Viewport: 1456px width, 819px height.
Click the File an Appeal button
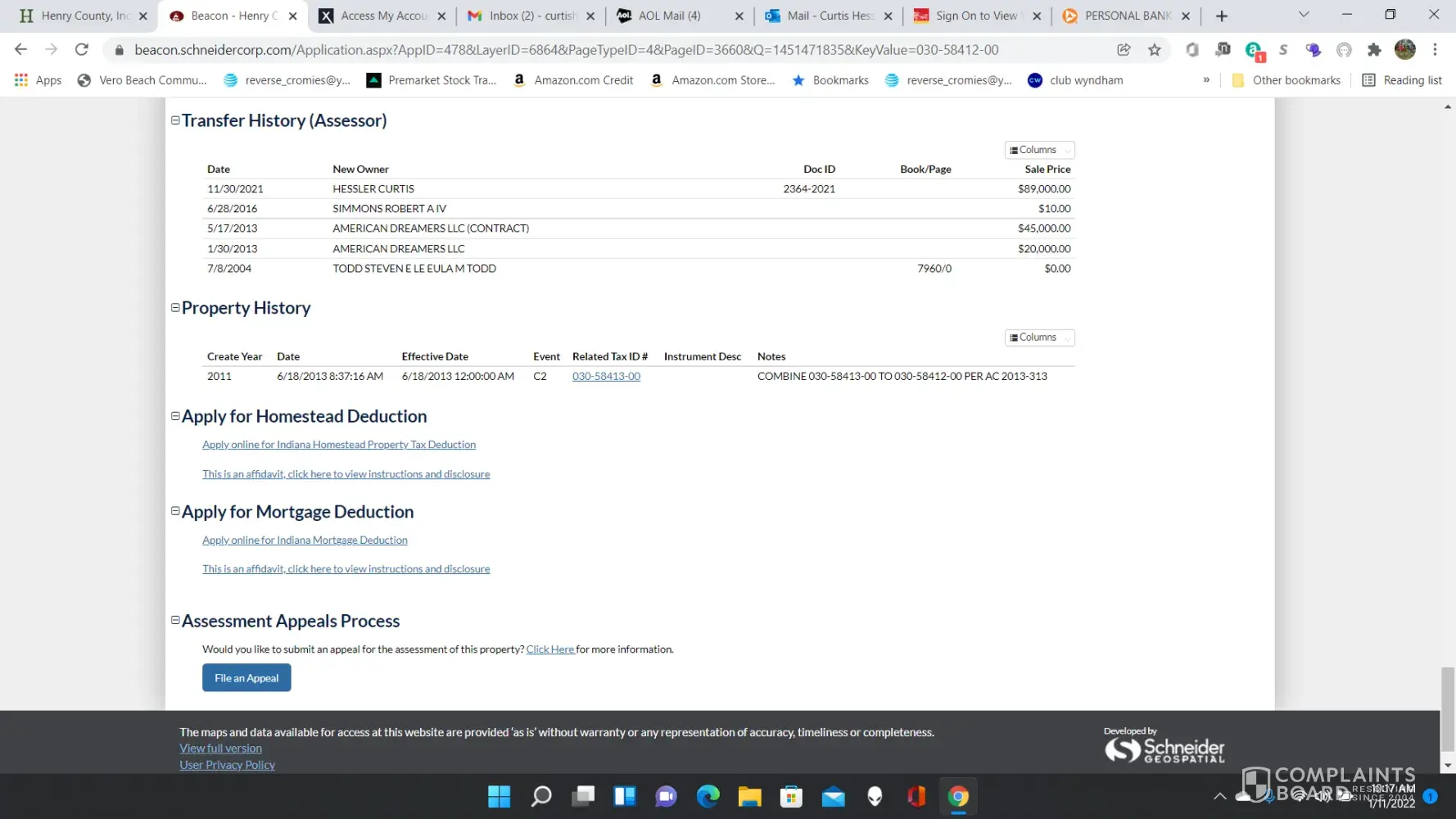pos(246,678)
